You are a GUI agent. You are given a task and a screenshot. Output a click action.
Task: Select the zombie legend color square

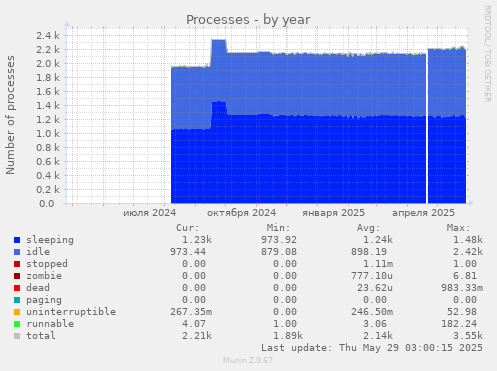point(17,276)
